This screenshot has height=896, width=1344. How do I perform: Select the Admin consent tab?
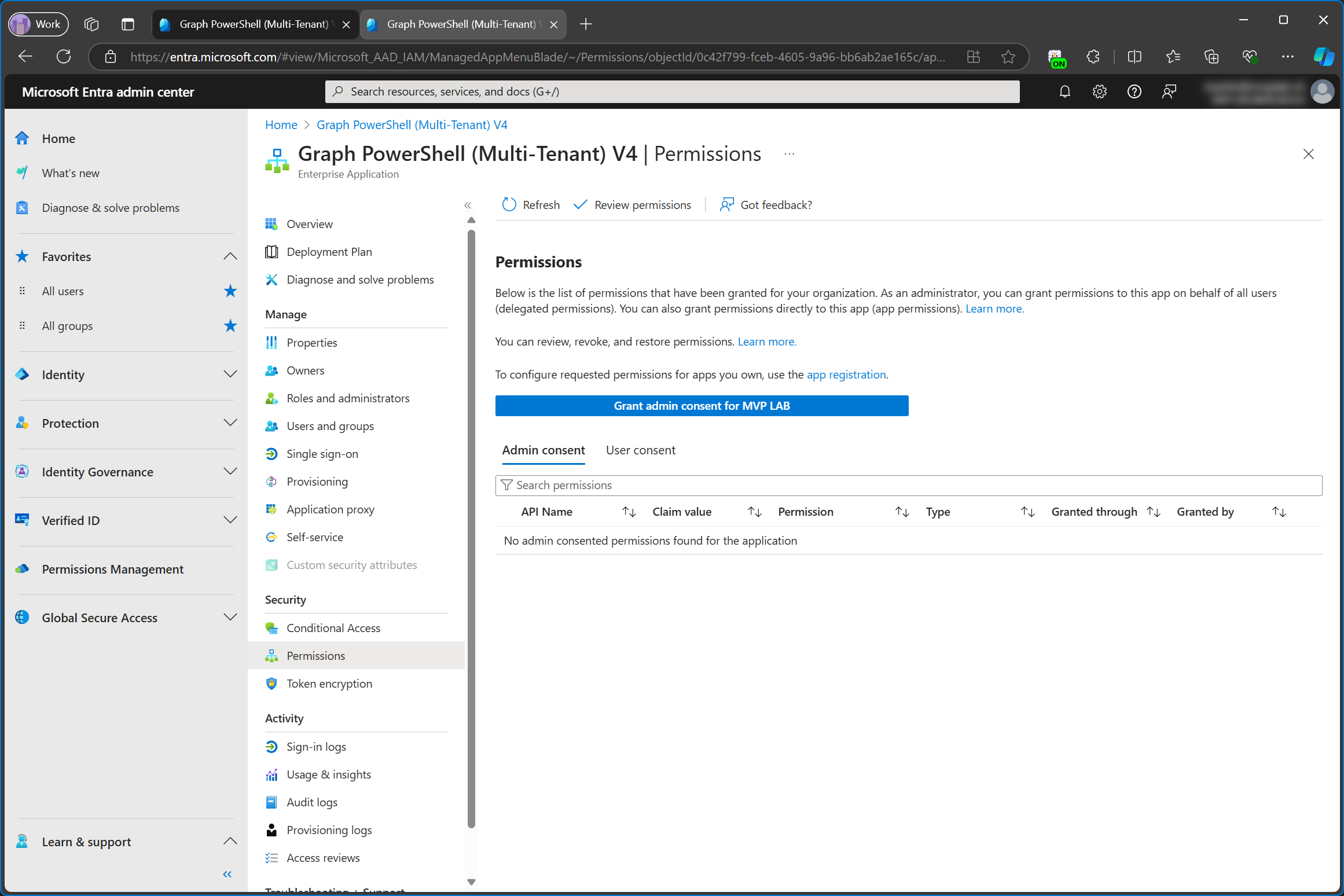pos(544,450)
